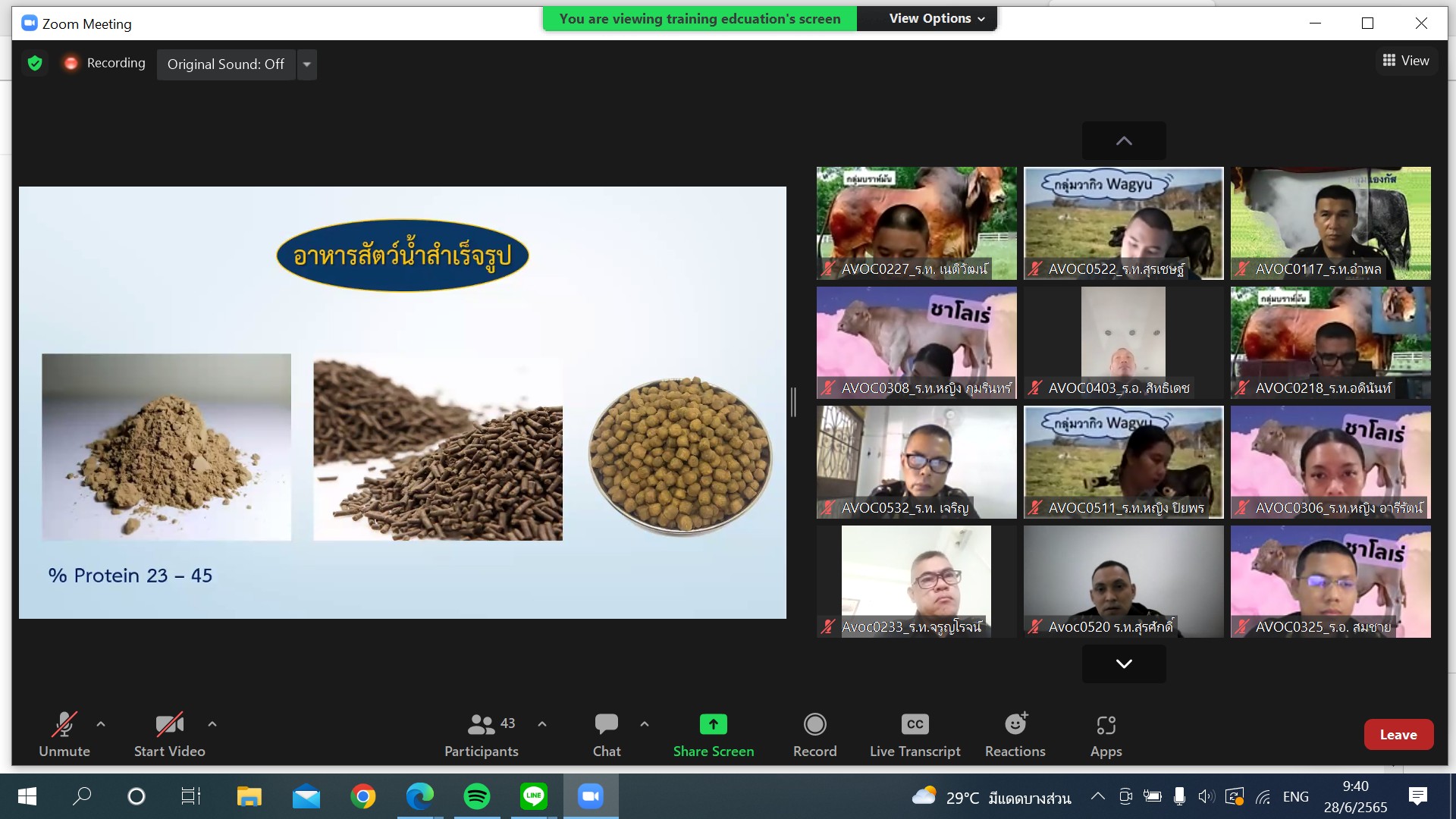Image resolution: width=1456 pixels, height=819 pixels.
Task: Select video tile AVOC0306
Action: (x=1330, y=462)
